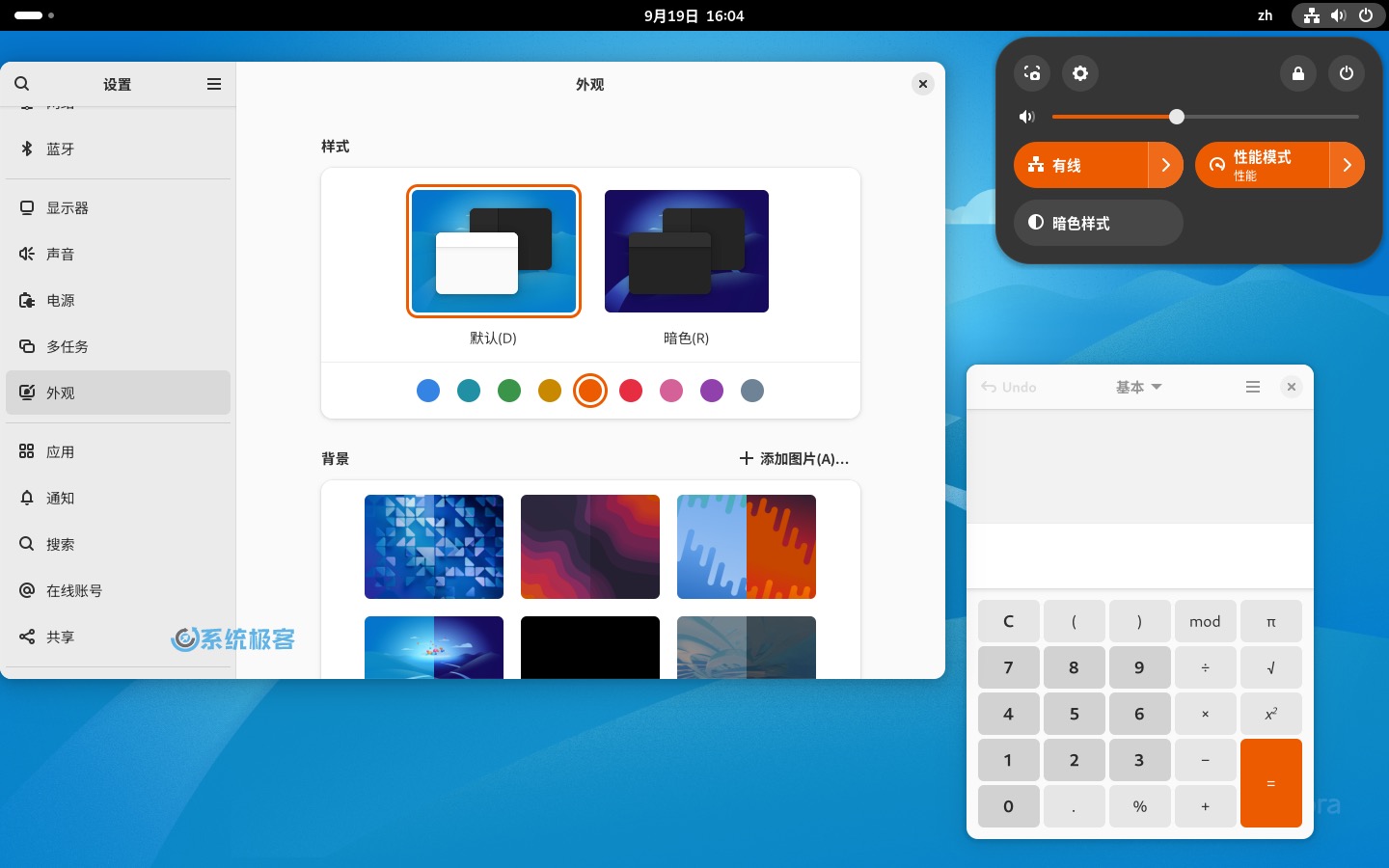The width and height of the screenshot is (1389, 868).
Task: Open the Settings hamburger menu
Action: tap(214, 84)
